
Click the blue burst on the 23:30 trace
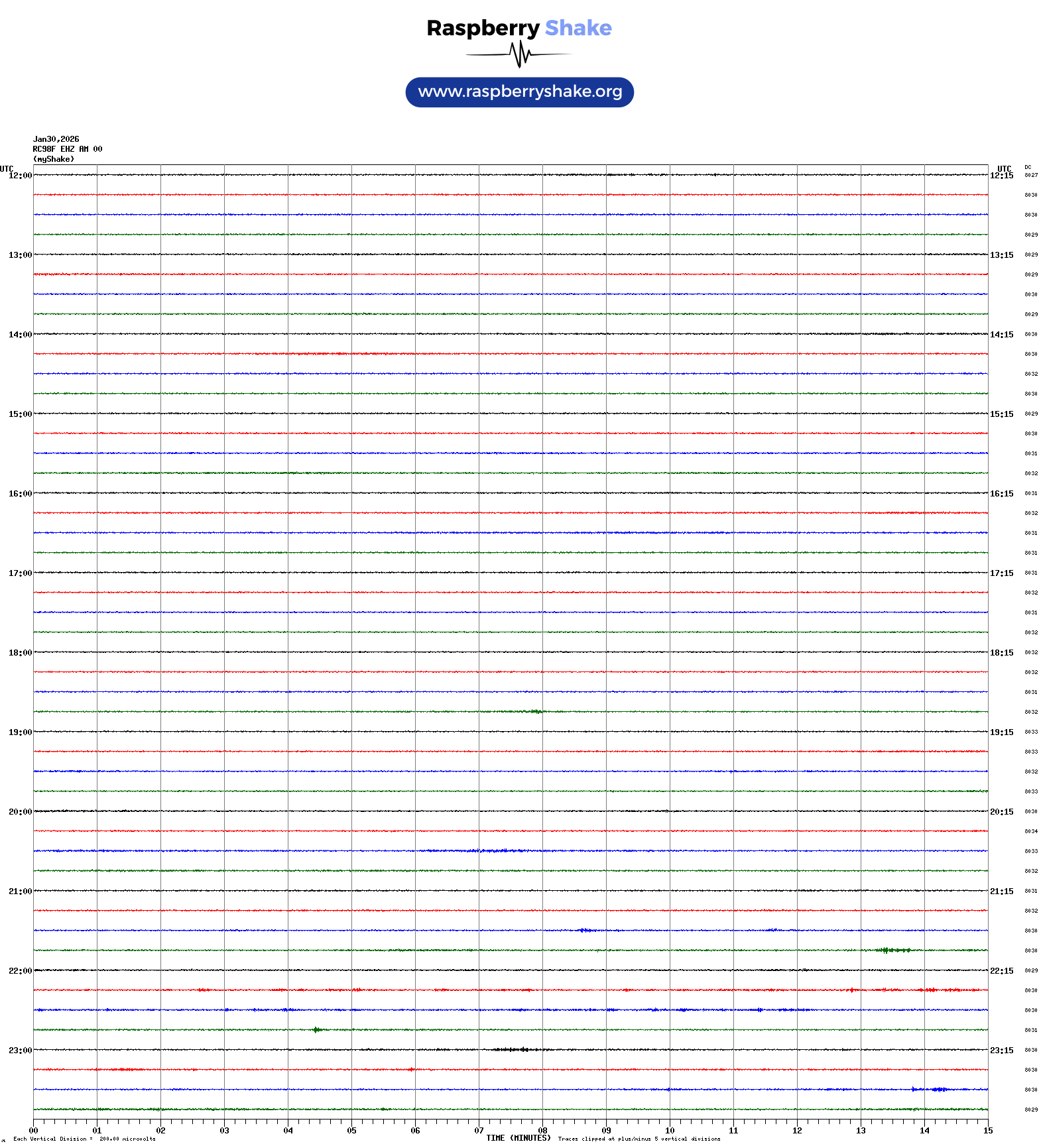(x=935, y=1089)
